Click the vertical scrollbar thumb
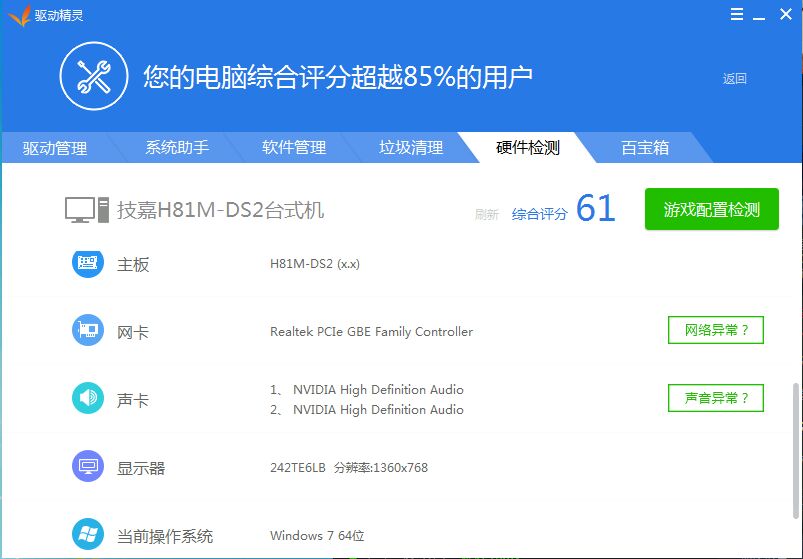Image resolution: width=803 pixels, height=559 pixels. tap(796, 452)
